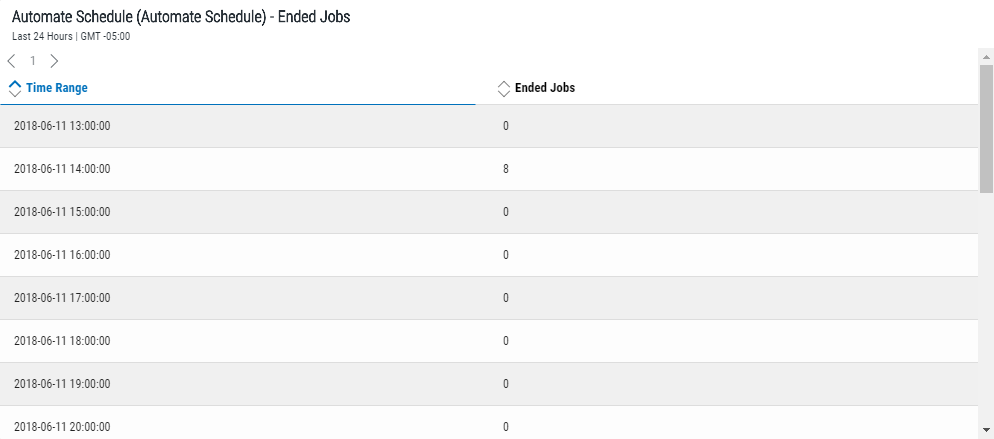
Task: Click the Ended Jobs sort icon
Action: click(504, 88)
